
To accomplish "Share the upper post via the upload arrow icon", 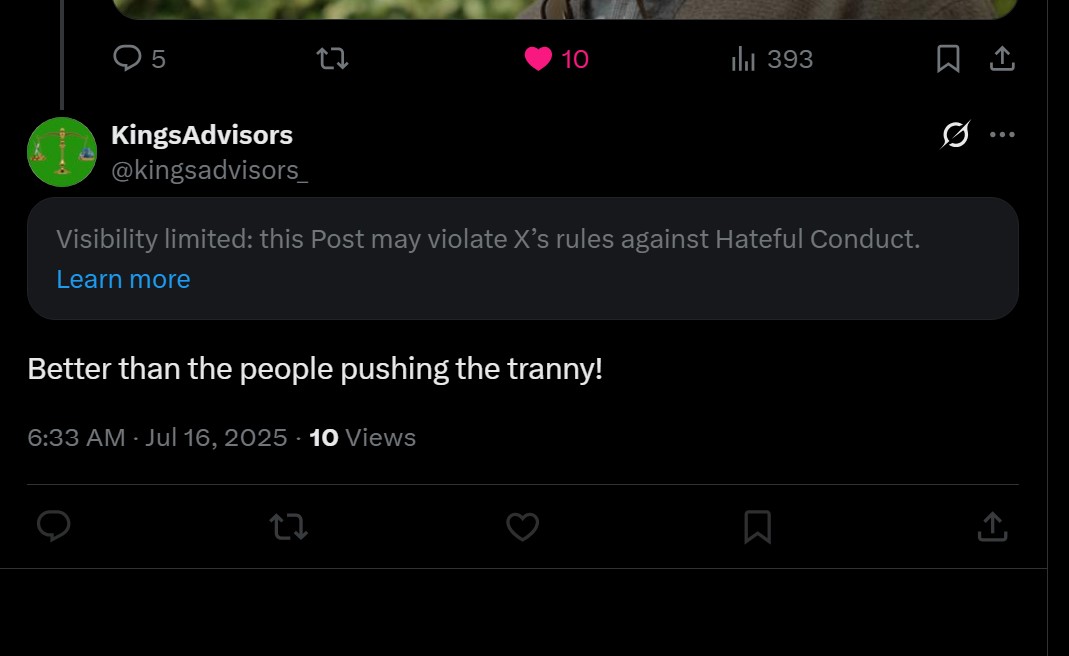I will [x=1002, y=59].
